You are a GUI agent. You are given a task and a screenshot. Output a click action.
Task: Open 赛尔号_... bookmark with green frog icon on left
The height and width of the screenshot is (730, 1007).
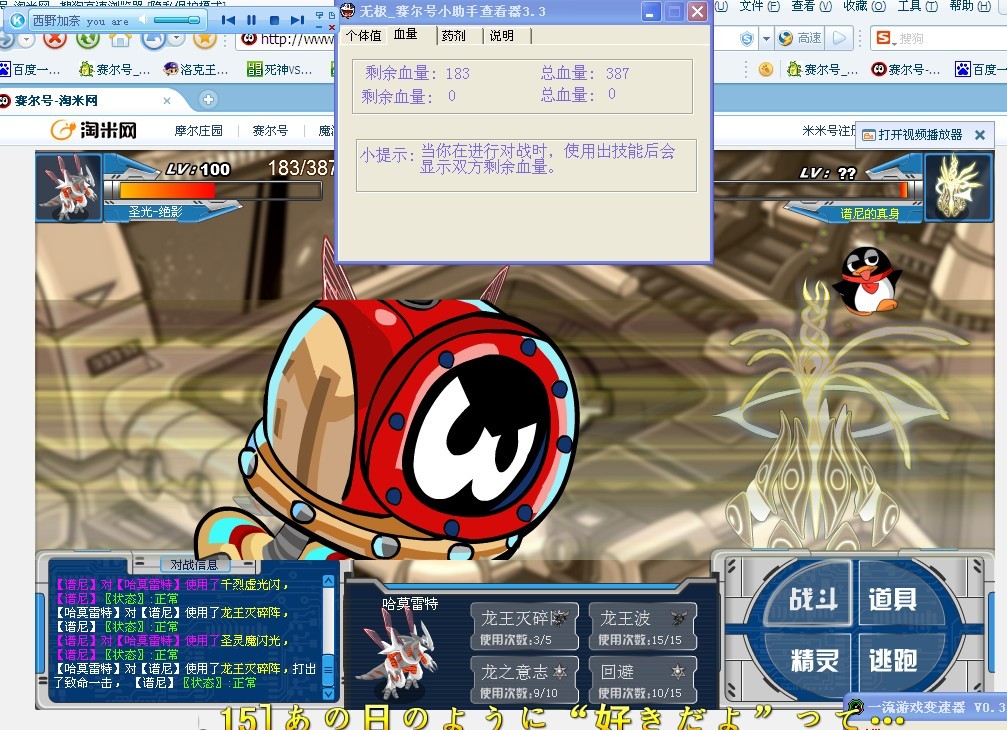114,69
